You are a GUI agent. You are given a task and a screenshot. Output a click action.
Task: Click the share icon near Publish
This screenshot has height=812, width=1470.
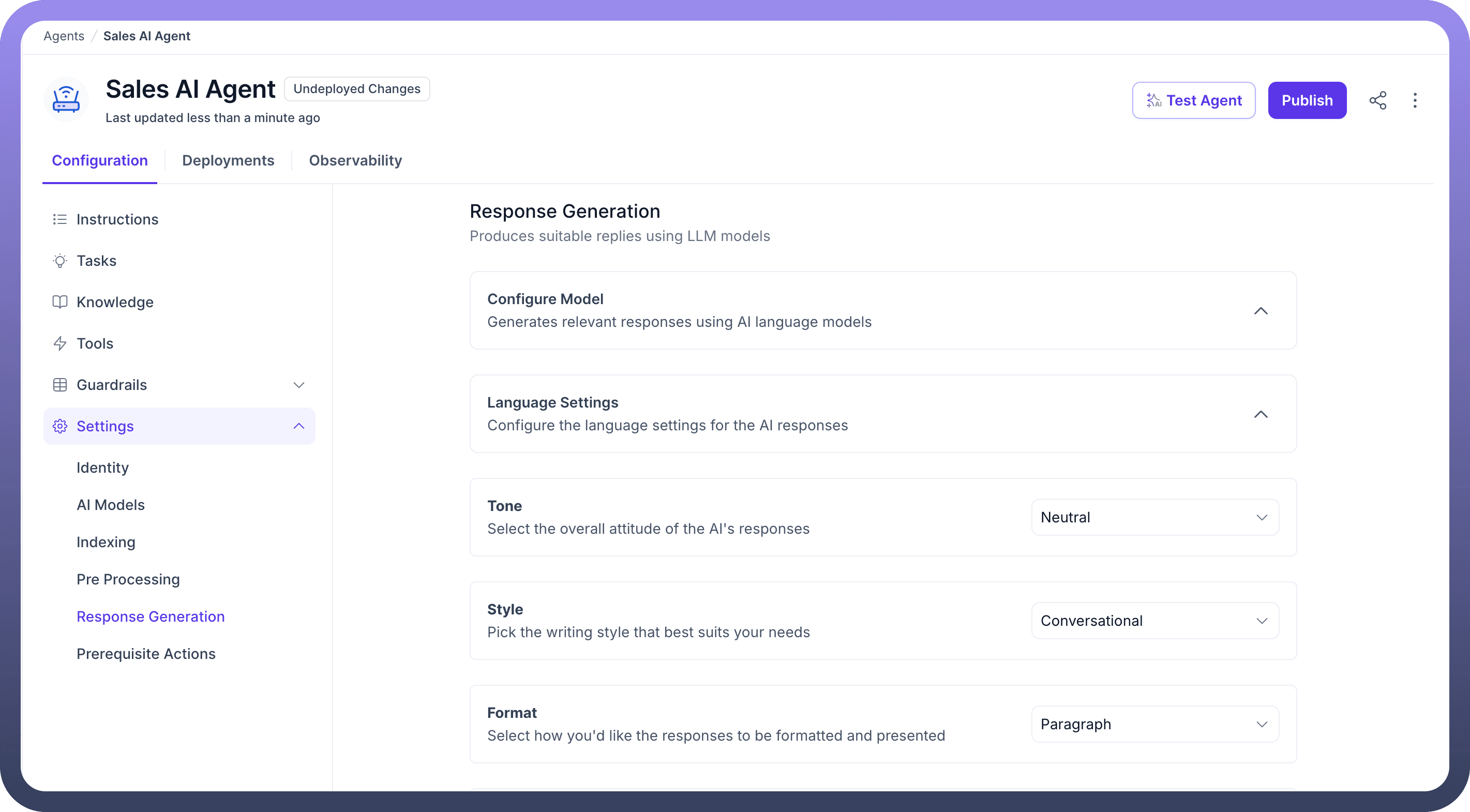(1377, 100)
